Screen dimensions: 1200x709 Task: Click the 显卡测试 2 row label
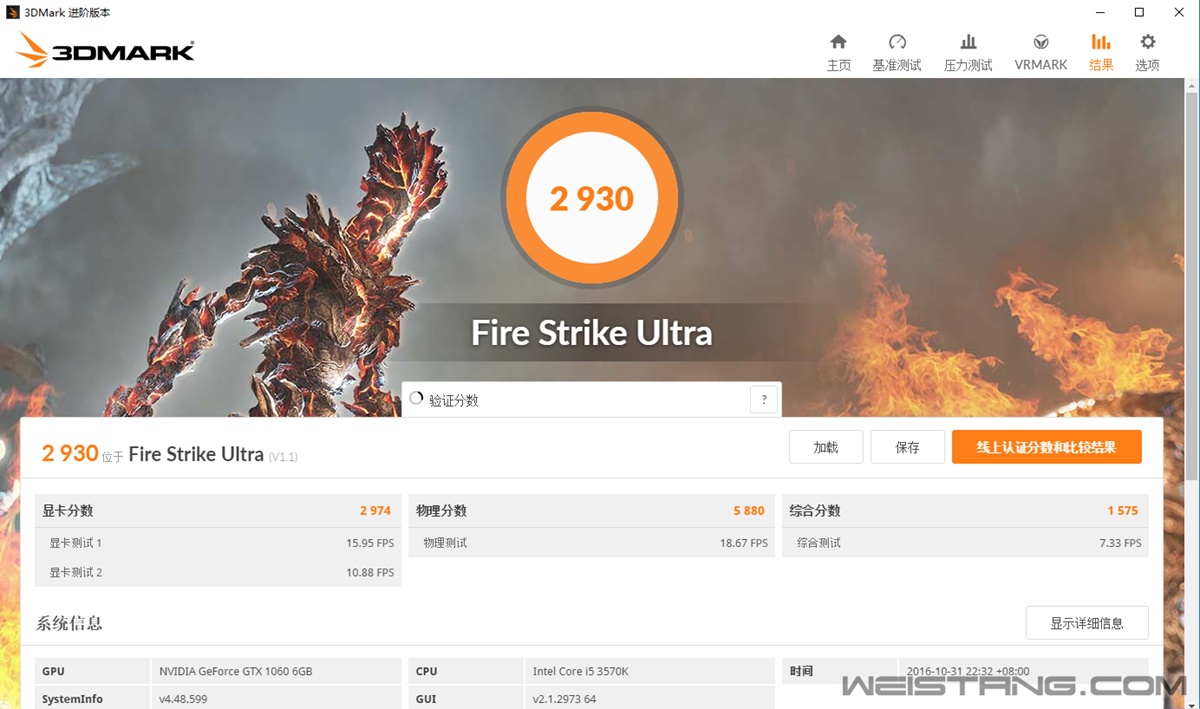(x=76, y=572)
